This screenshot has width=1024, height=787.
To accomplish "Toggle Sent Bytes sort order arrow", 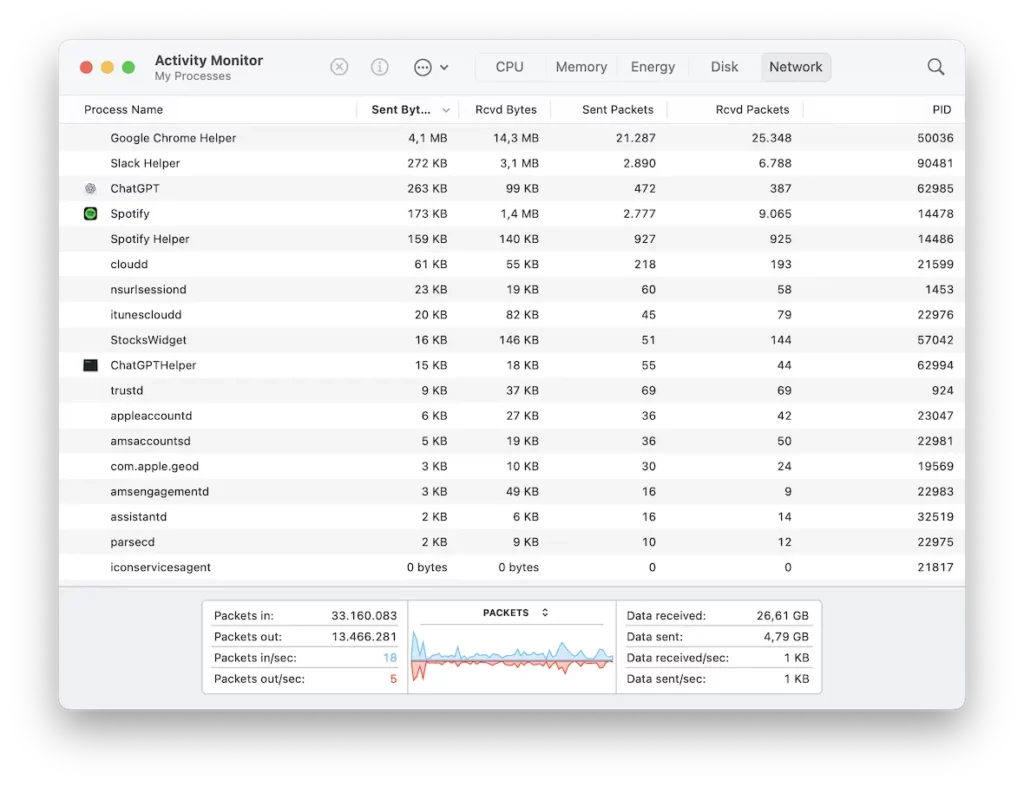I will [x=446, y=110].
